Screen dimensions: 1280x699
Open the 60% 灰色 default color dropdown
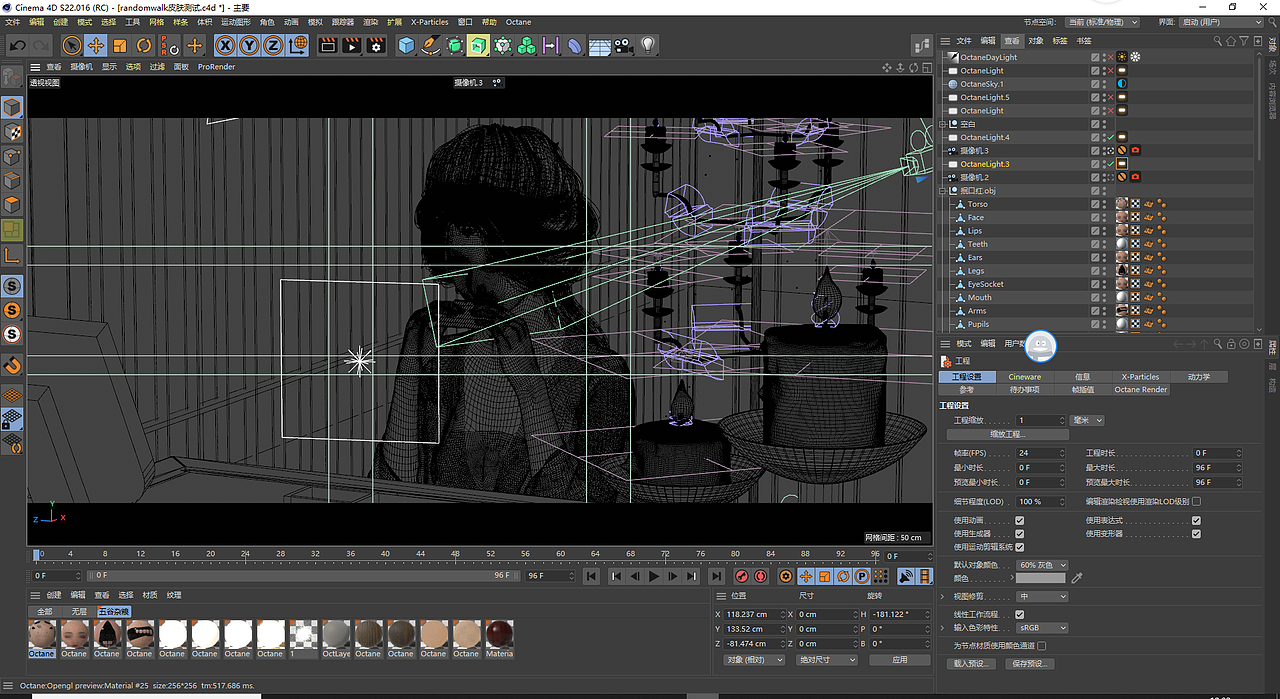click(x=1041, y=566)
